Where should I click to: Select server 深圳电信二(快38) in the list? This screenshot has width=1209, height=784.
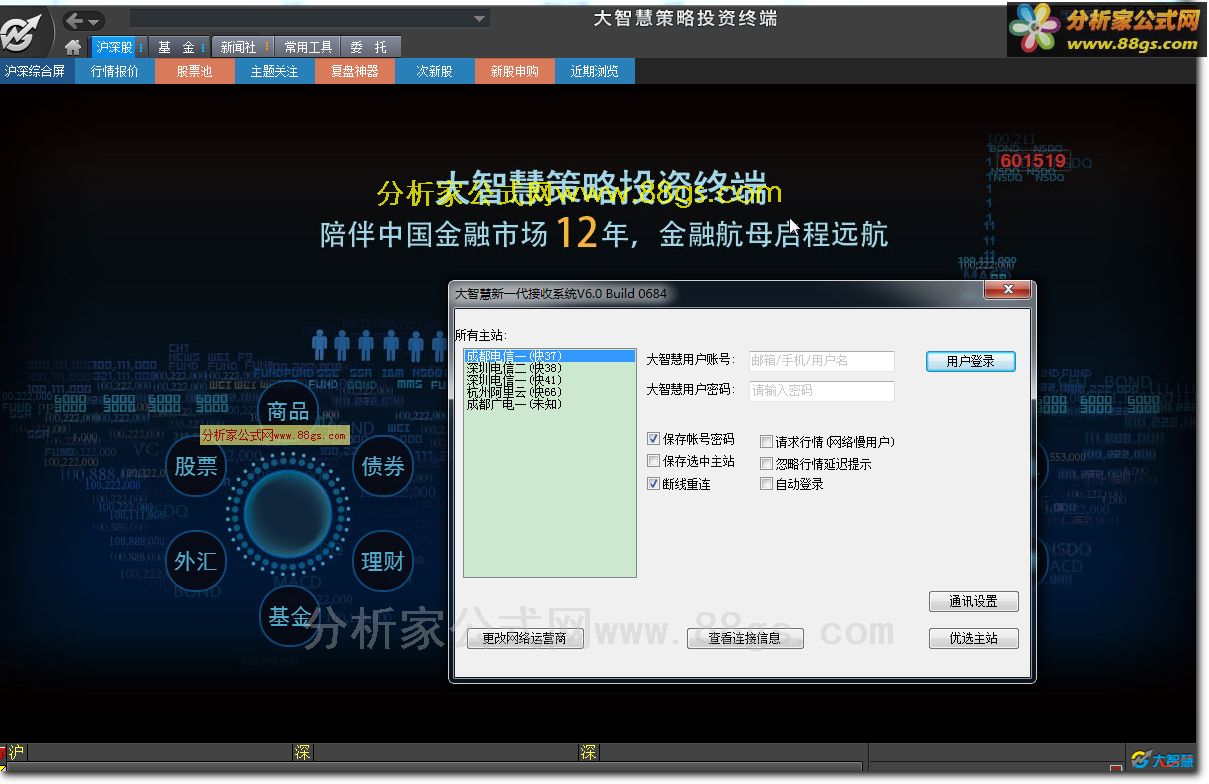(x=549, y=368)
